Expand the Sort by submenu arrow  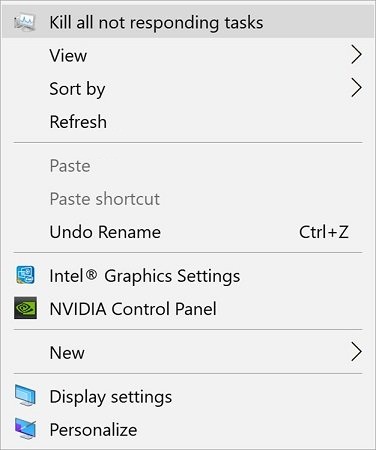pos(356,88)
